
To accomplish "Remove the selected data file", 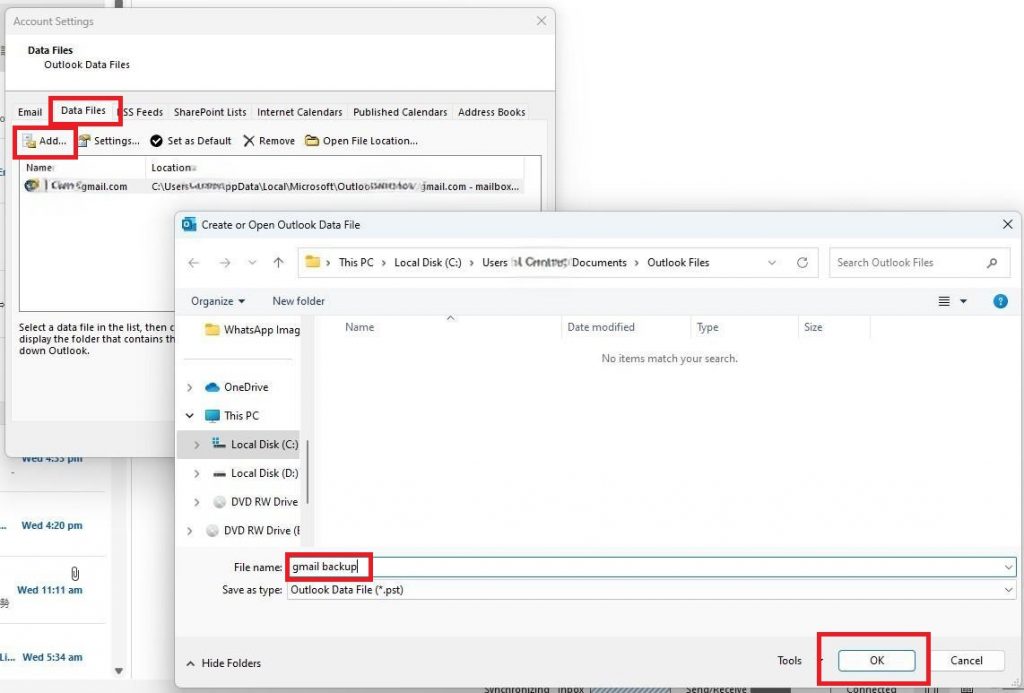I will point(269,140).
